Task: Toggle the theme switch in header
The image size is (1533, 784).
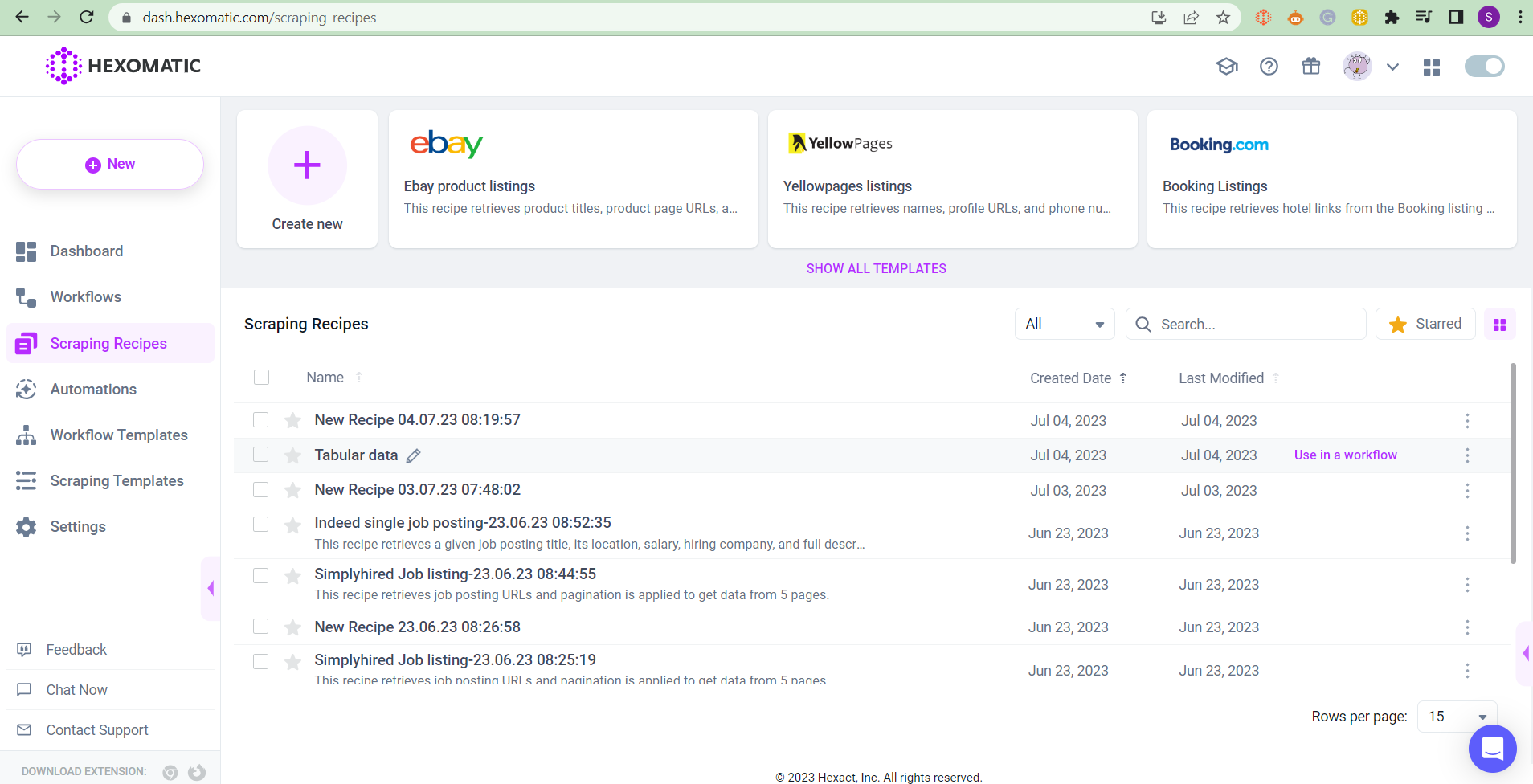Action: tap(1484, 67)
